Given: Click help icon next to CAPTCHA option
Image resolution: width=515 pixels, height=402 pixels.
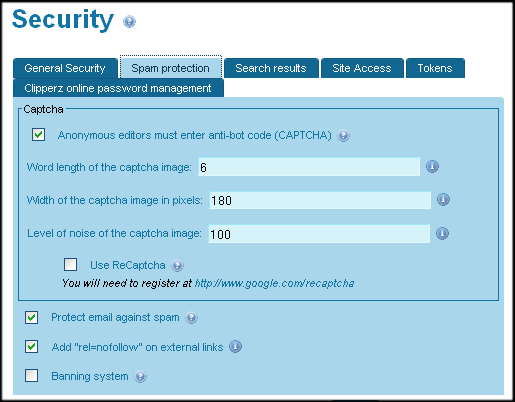Looking at the screenshot, I should [x=343, y=136].
